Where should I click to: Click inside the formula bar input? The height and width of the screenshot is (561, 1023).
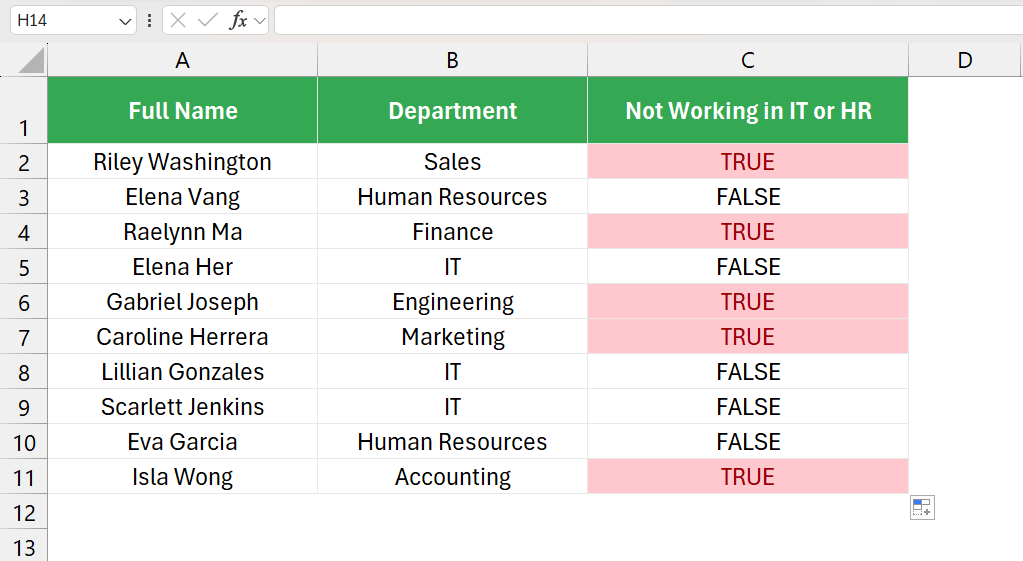649,20
